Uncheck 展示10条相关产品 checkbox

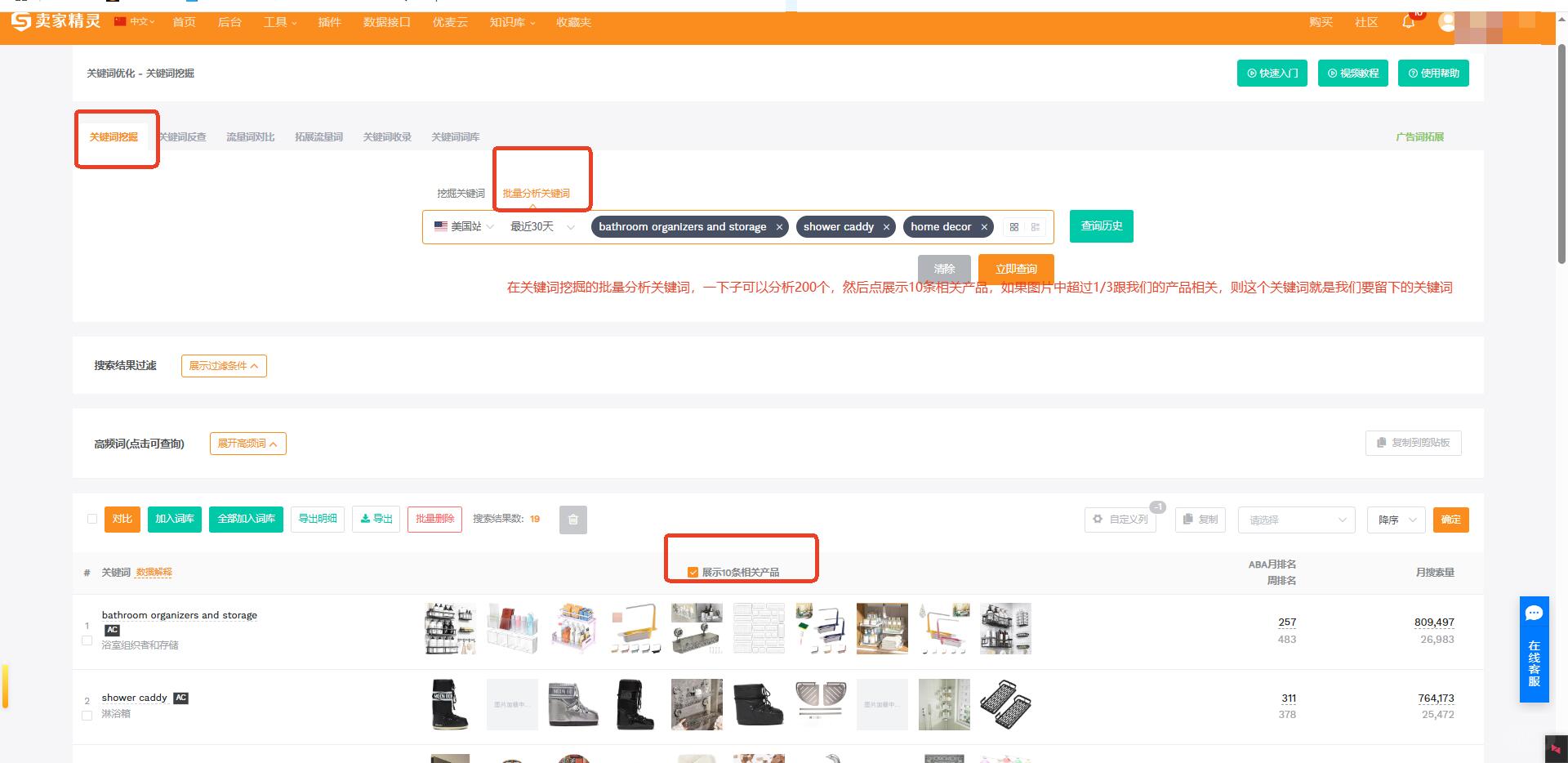coord(693,572)
